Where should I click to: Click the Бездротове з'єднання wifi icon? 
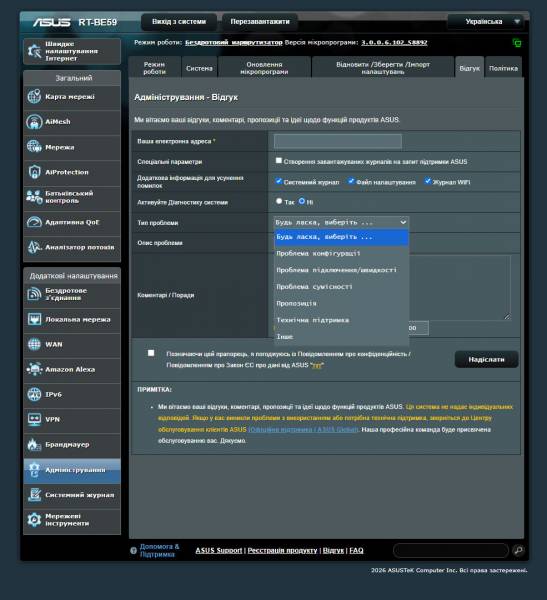click(x=34, y=294)
